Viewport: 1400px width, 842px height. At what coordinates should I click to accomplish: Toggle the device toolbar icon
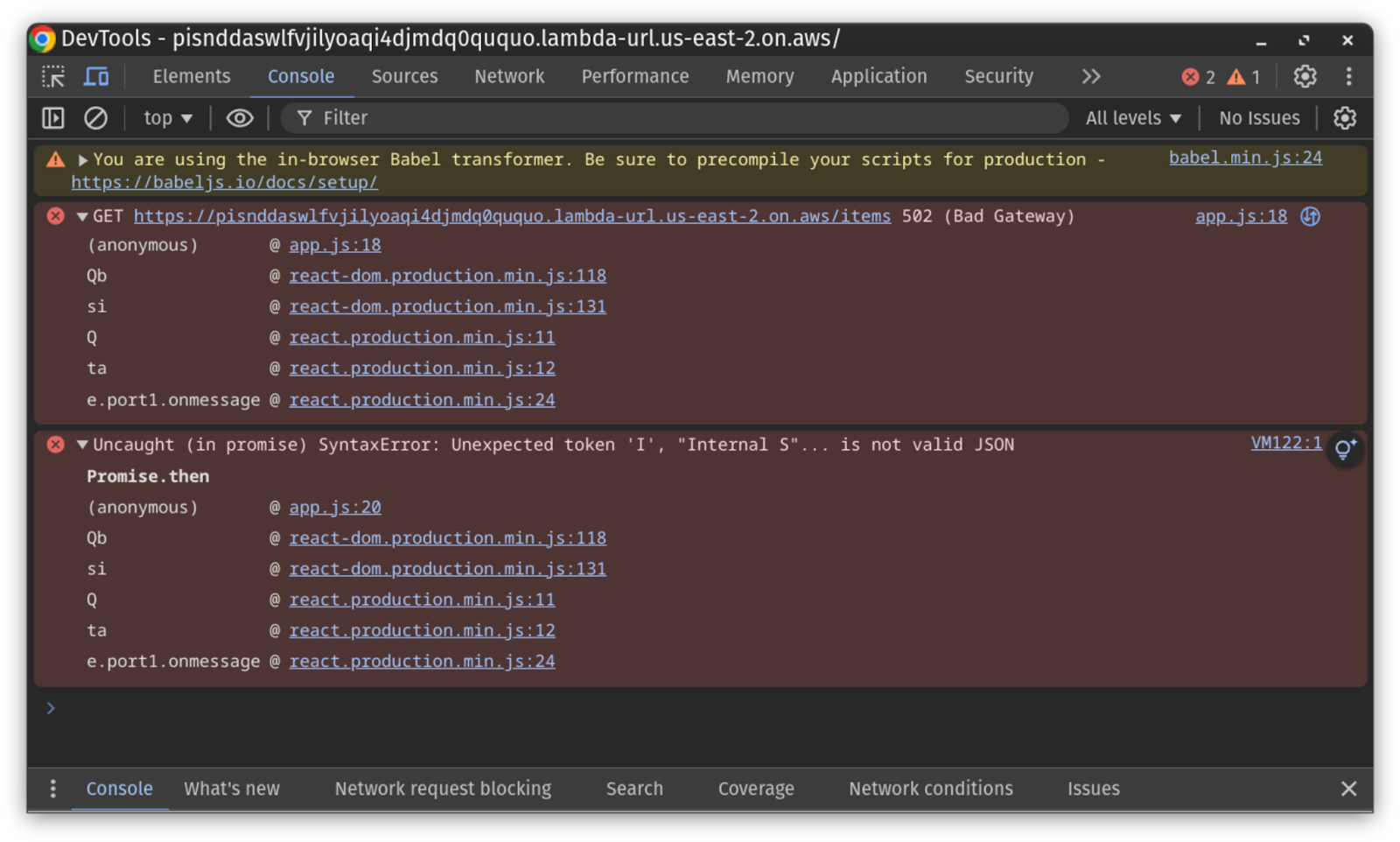tap(96, 77)
